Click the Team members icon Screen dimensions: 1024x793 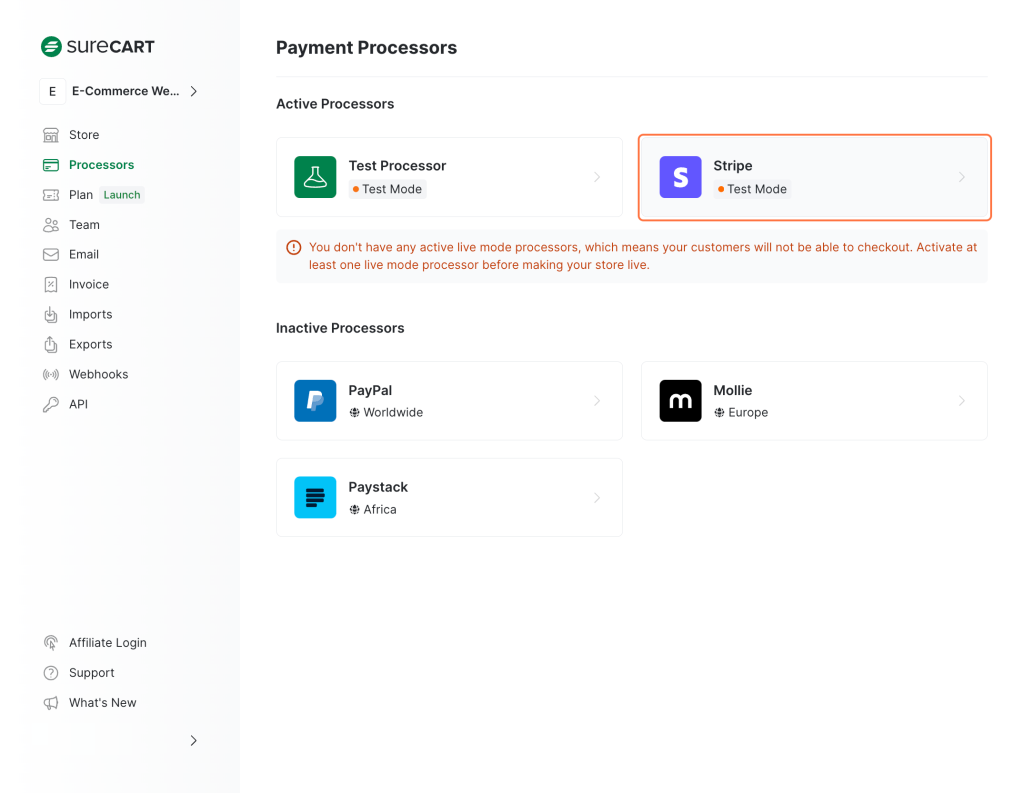click(x=50, y=224)
